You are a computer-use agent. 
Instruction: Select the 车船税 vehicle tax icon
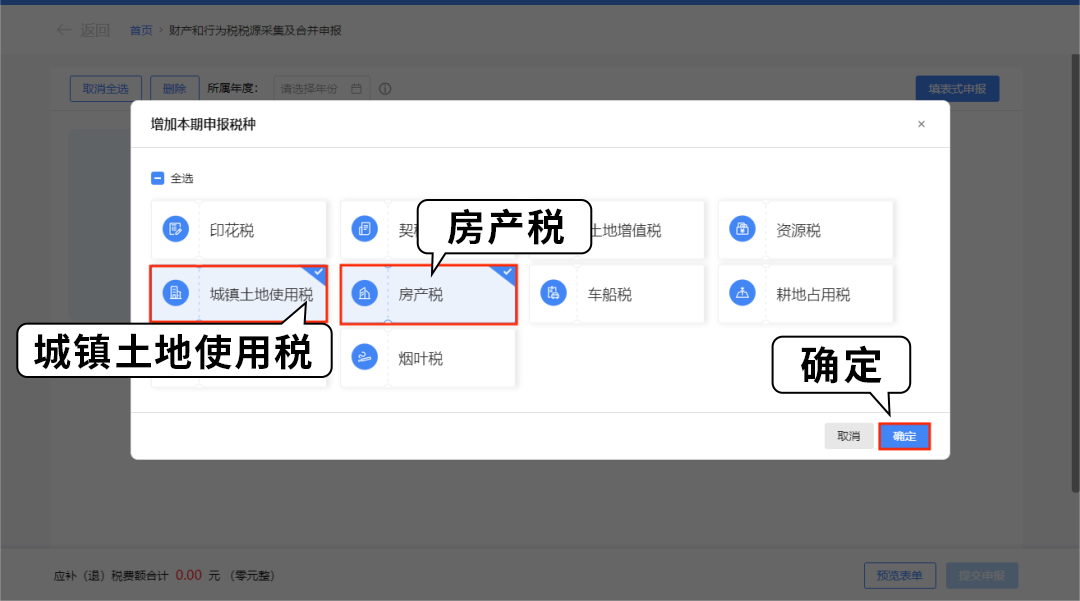pos(554,294)
